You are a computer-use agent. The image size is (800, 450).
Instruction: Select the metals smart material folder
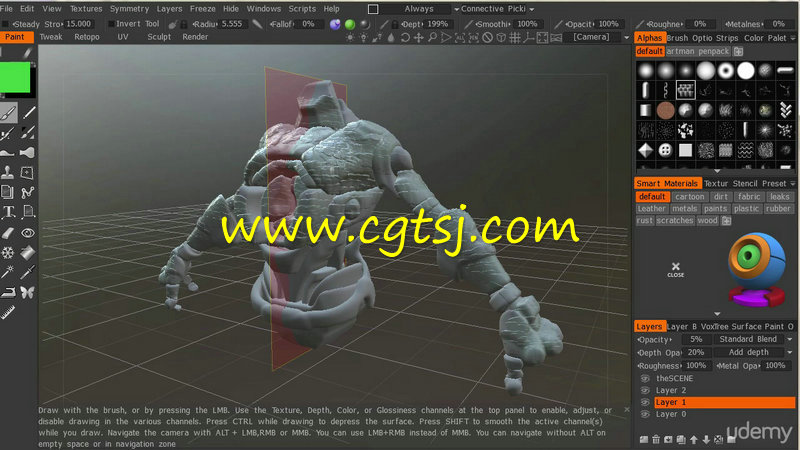pos(684,209)
